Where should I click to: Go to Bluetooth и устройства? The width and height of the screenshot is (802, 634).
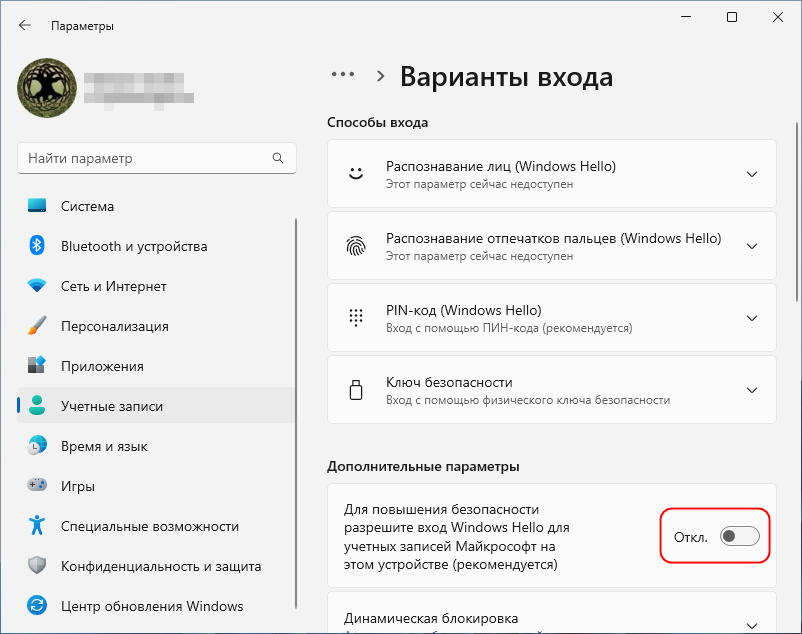pos(156,246)
